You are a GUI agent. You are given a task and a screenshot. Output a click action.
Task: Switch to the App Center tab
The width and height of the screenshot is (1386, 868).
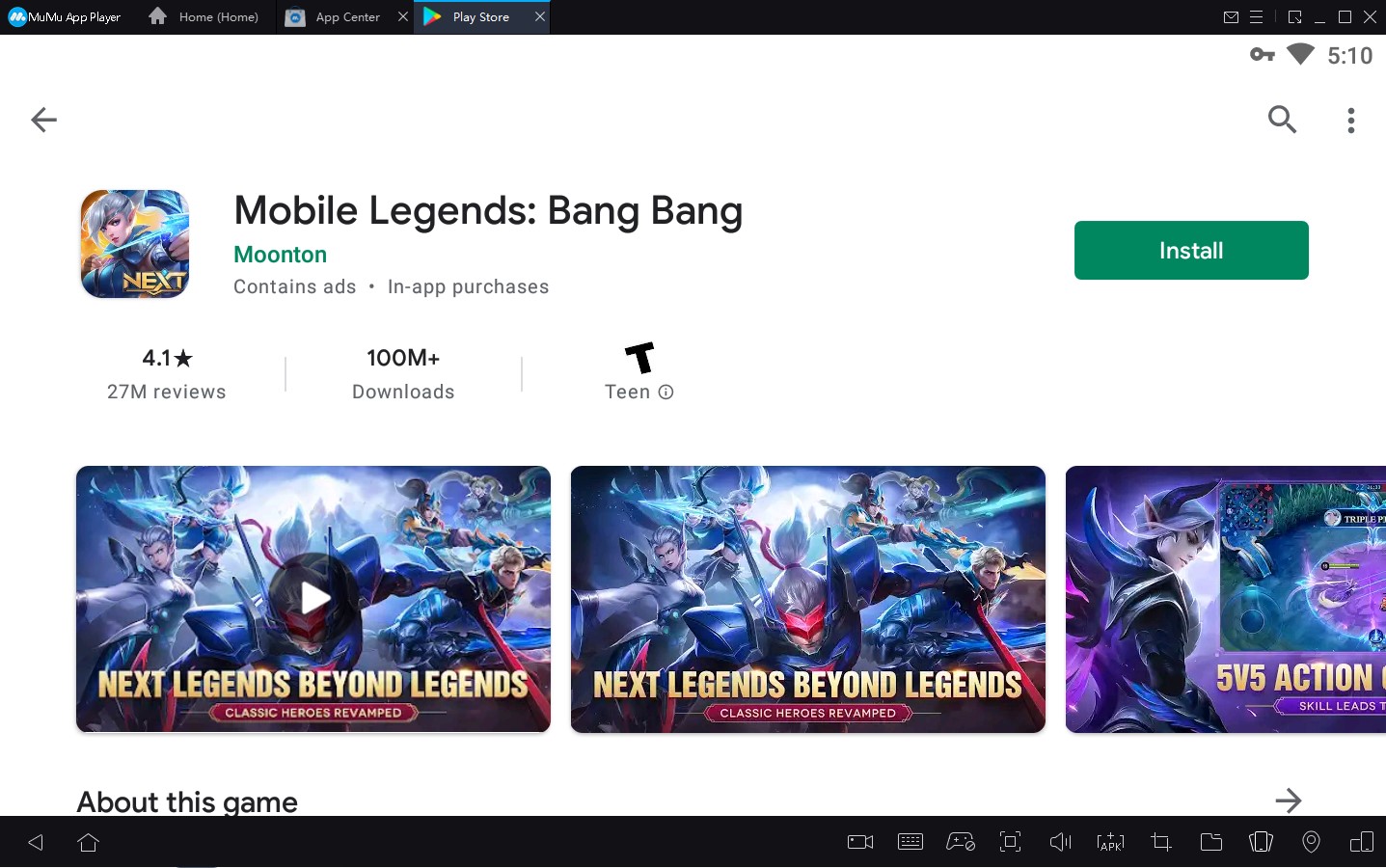click(x=334, y=17)
